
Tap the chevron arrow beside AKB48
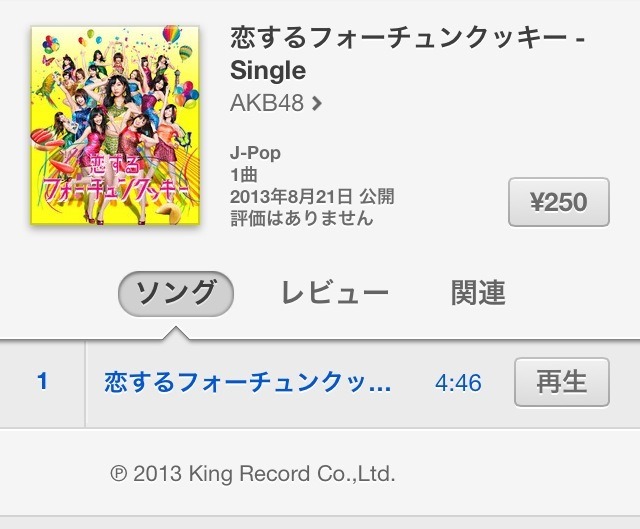tap(316, 103)
